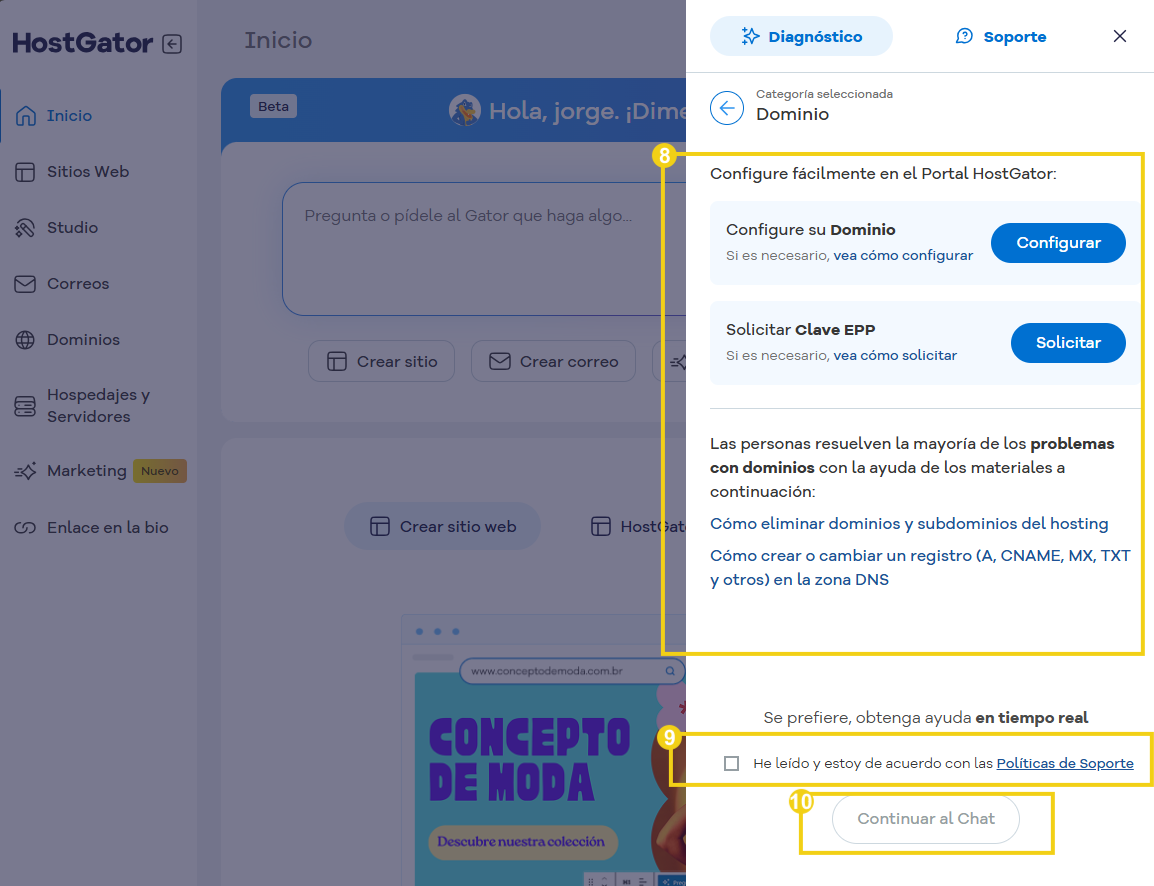
Task: Open Marketing in the sidebar menu
Action: click(x=86, y=471)
